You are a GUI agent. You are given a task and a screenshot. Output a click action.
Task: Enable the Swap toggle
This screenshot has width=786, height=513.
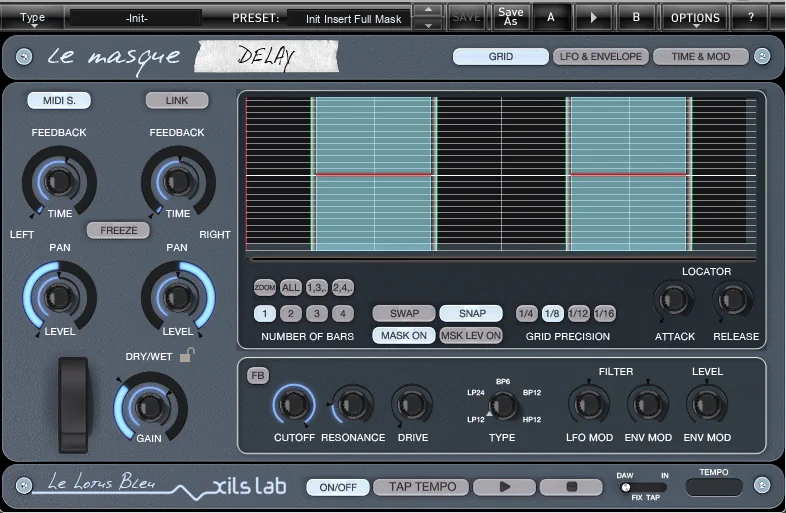point(404,313)
